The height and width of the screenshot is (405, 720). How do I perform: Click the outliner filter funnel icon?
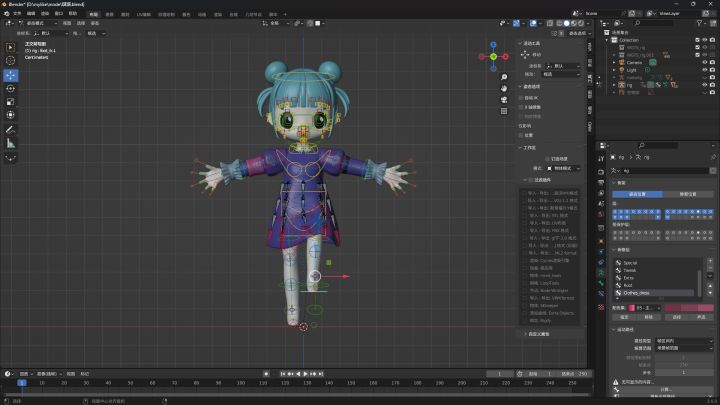[x=699, y=23]
